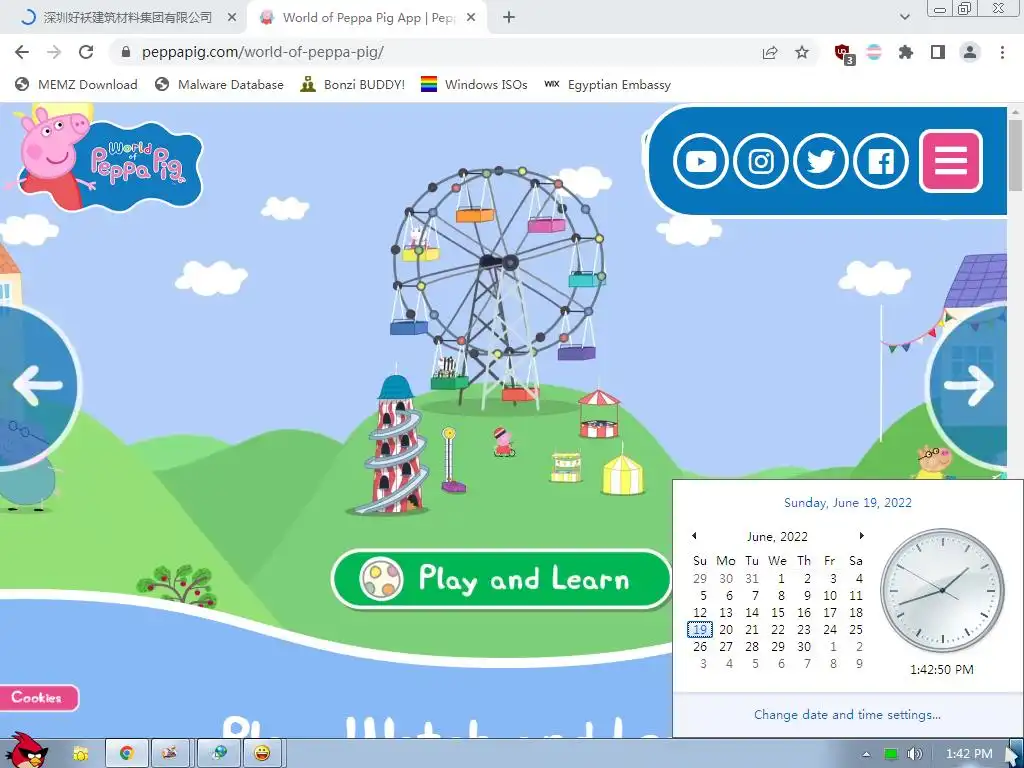Click the volume speaker tray icon
The height and width of the screenshot is (768, 1024).
pos(914,754)
